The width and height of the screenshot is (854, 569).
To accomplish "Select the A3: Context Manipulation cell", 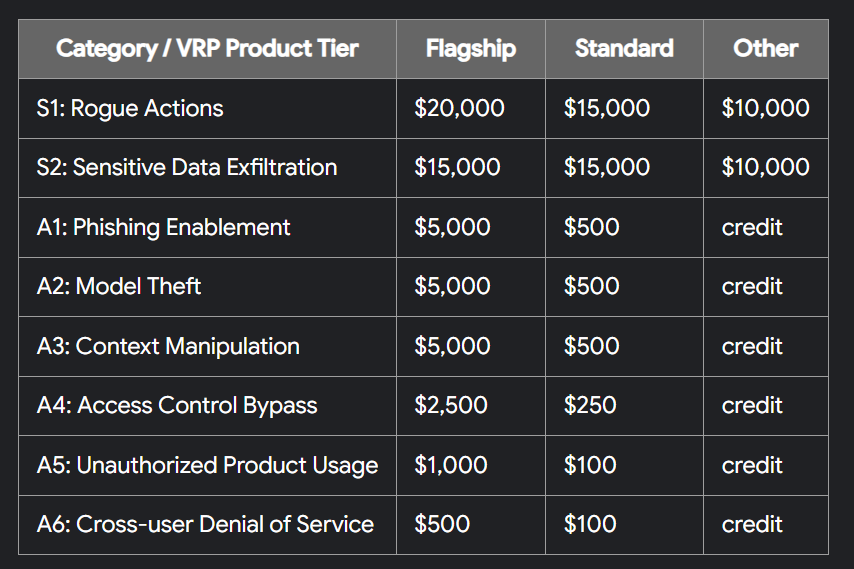I will pyautogui.click(x=168, y=346).
